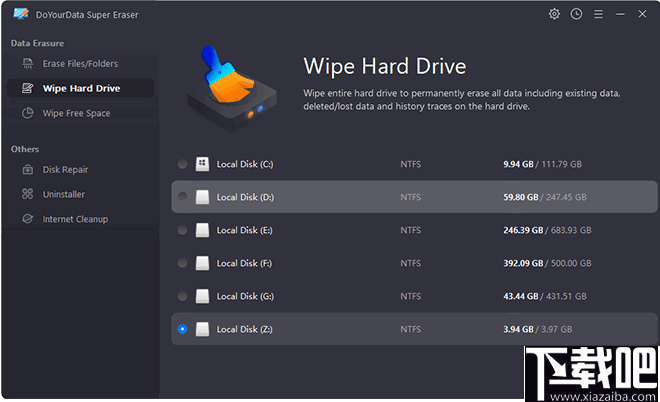Click the toolbox icon beside Disk Repair
Screen dimensions: 660x402
[28, 170]
